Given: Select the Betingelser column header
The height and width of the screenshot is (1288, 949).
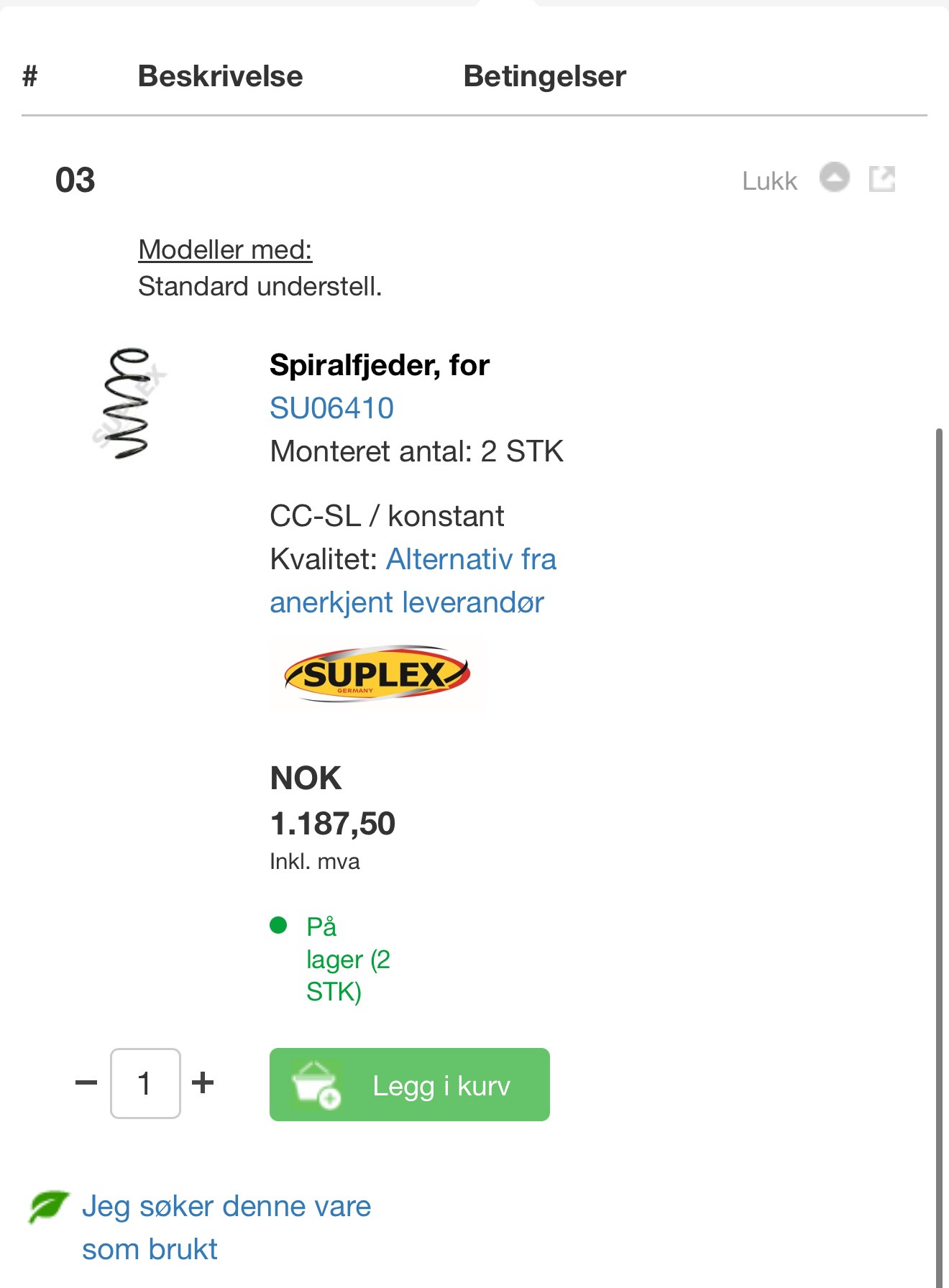Looking at the screenshot, I should click(x=545, y=76).
